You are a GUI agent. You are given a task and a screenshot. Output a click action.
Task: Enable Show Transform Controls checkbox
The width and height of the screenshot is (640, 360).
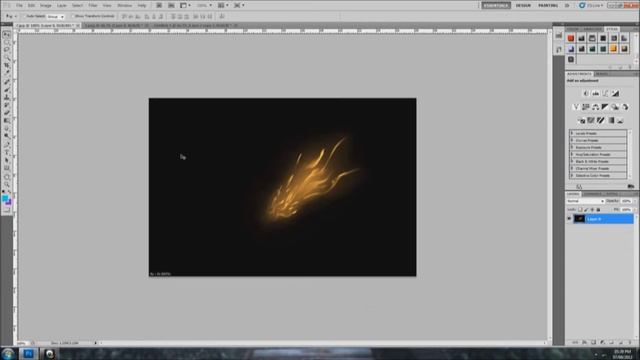point(73,16)
